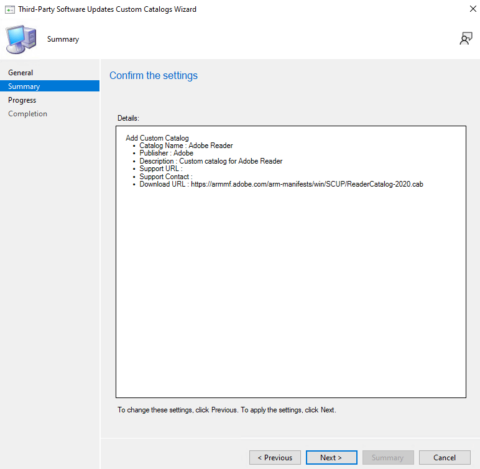Screen dimensions: 480x469
Task: Click the Support URL line
Action: point(161,169)
